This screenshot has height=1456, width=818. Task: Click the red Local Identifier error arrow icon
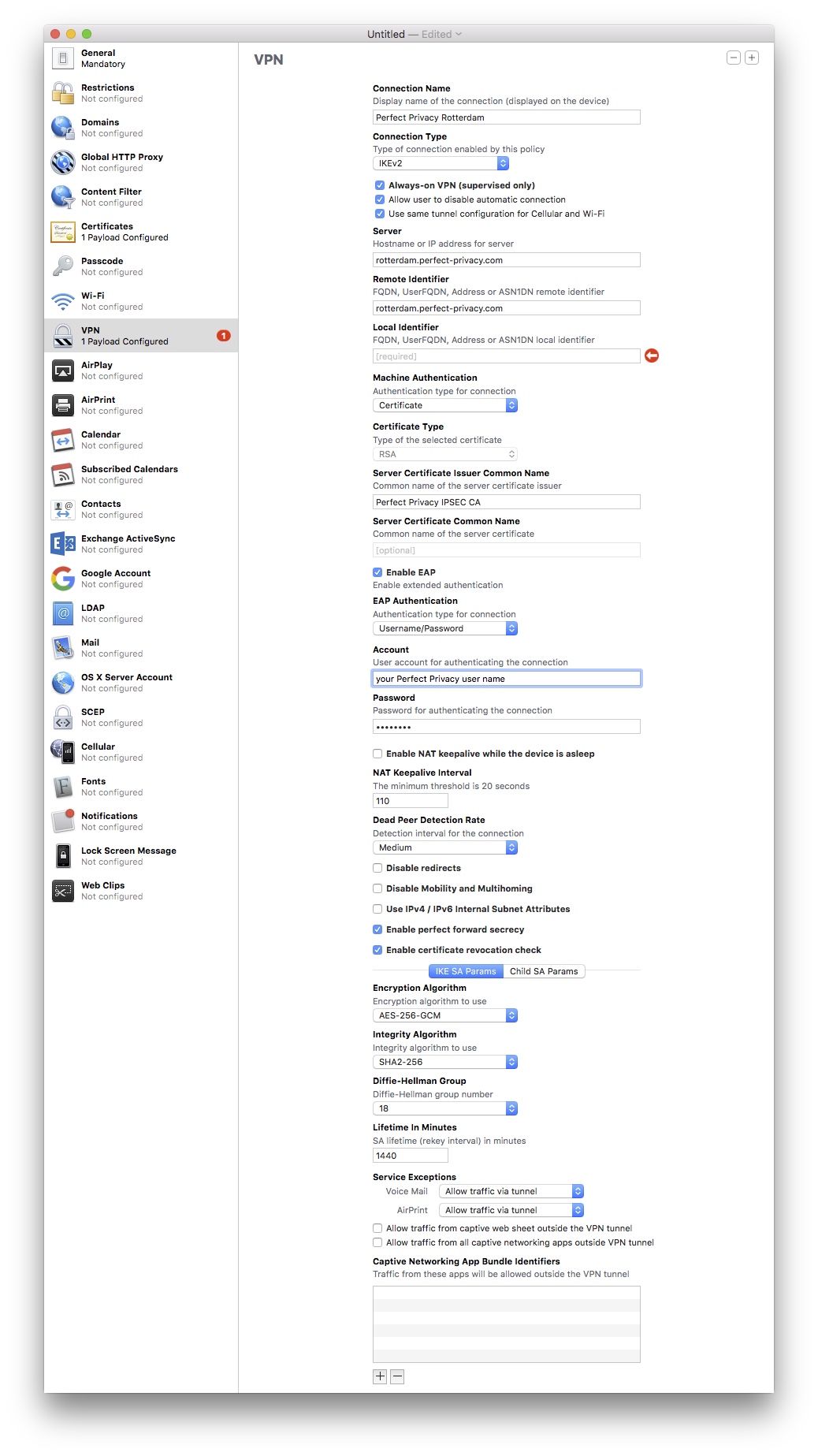point(652,356)
